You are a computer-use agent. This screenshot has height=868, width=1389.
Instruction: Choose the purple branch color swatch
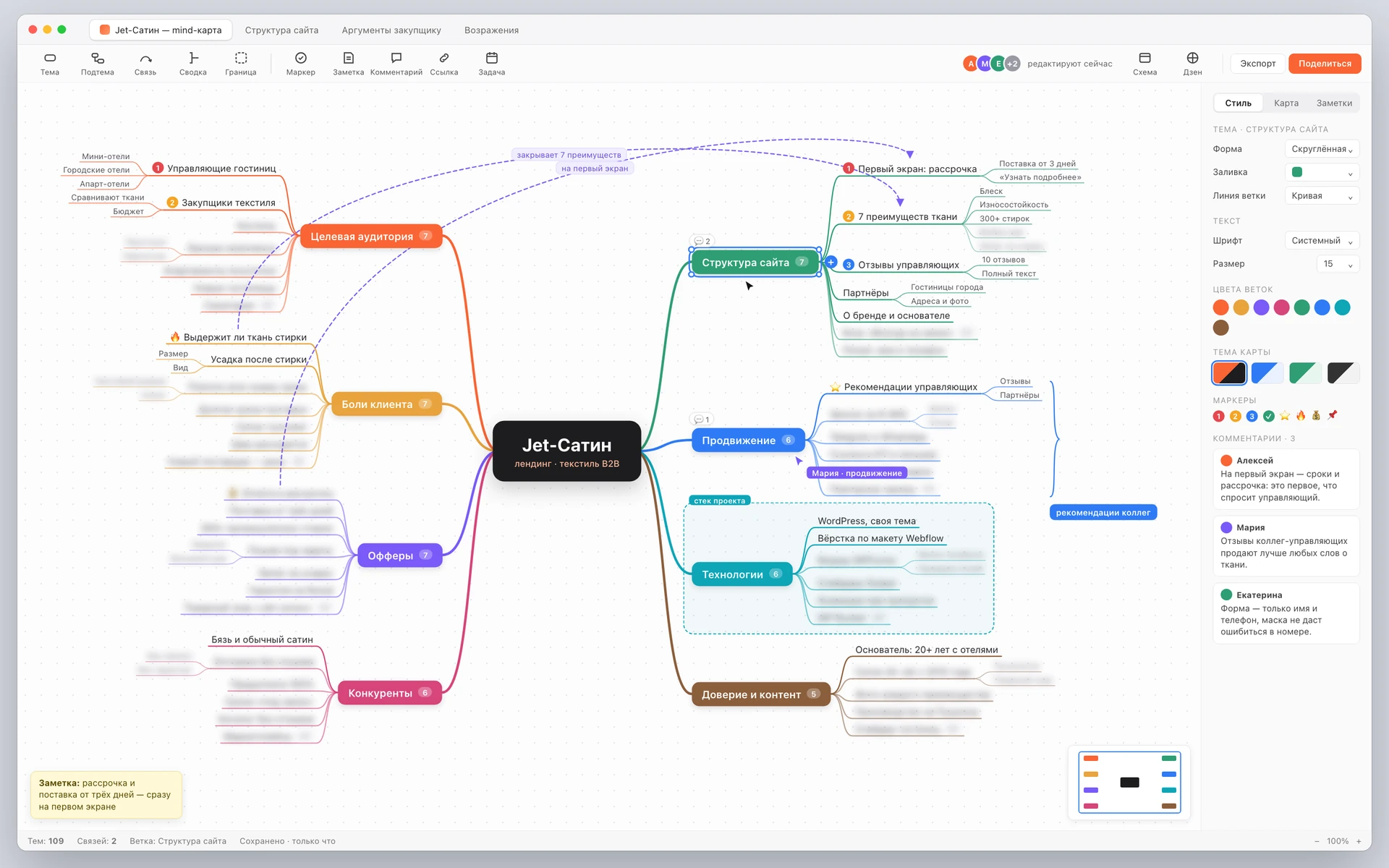click(x=1261, y=307)
